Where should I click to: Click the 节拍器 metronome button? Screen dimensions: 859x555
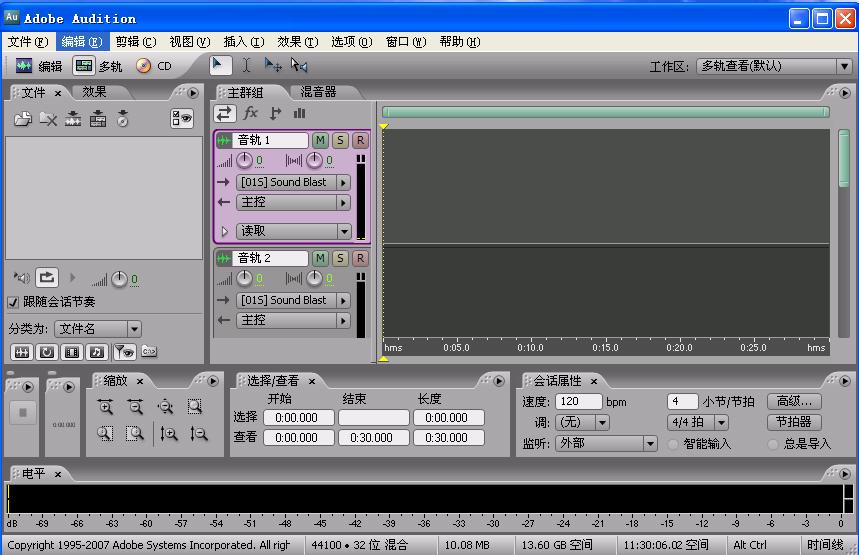[x=794, y=422]
